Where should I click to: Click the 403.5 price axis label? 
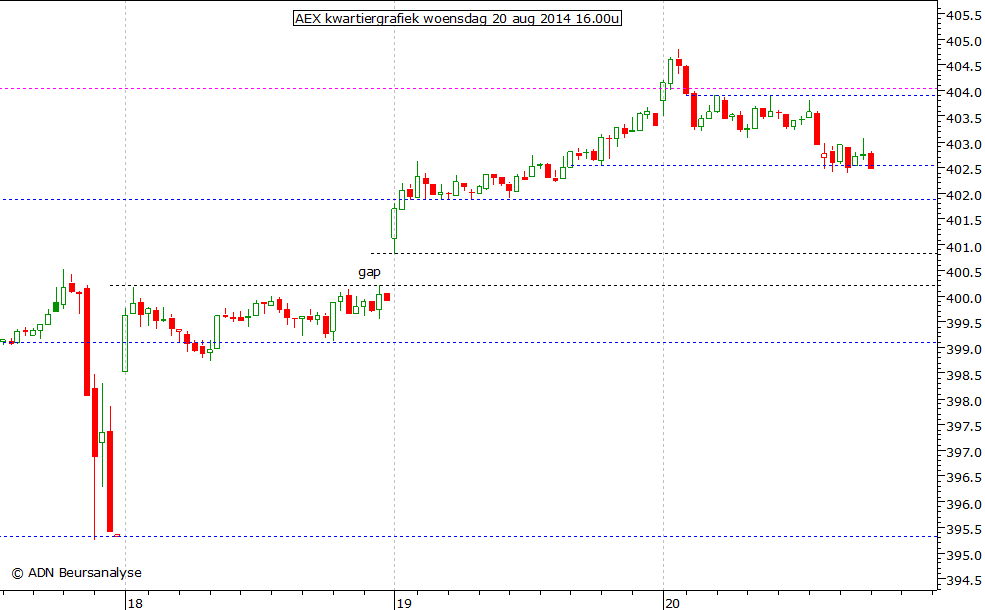coord(963,119)
